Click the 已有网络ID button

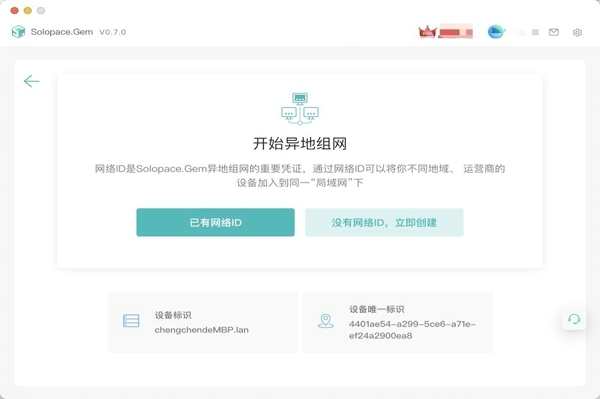[x=215, y=222]
